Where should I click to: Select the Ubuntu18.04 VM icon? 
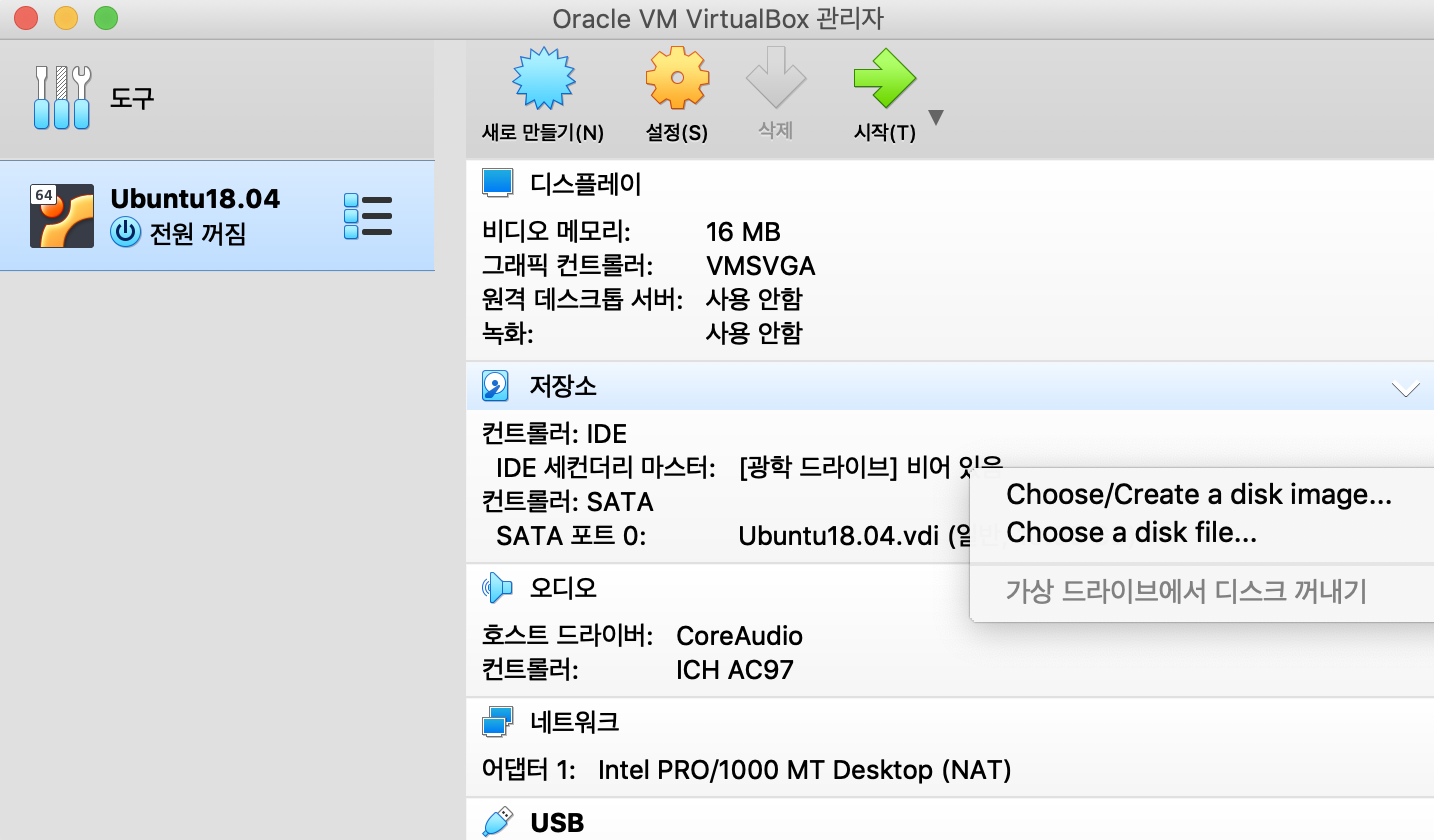62,216
